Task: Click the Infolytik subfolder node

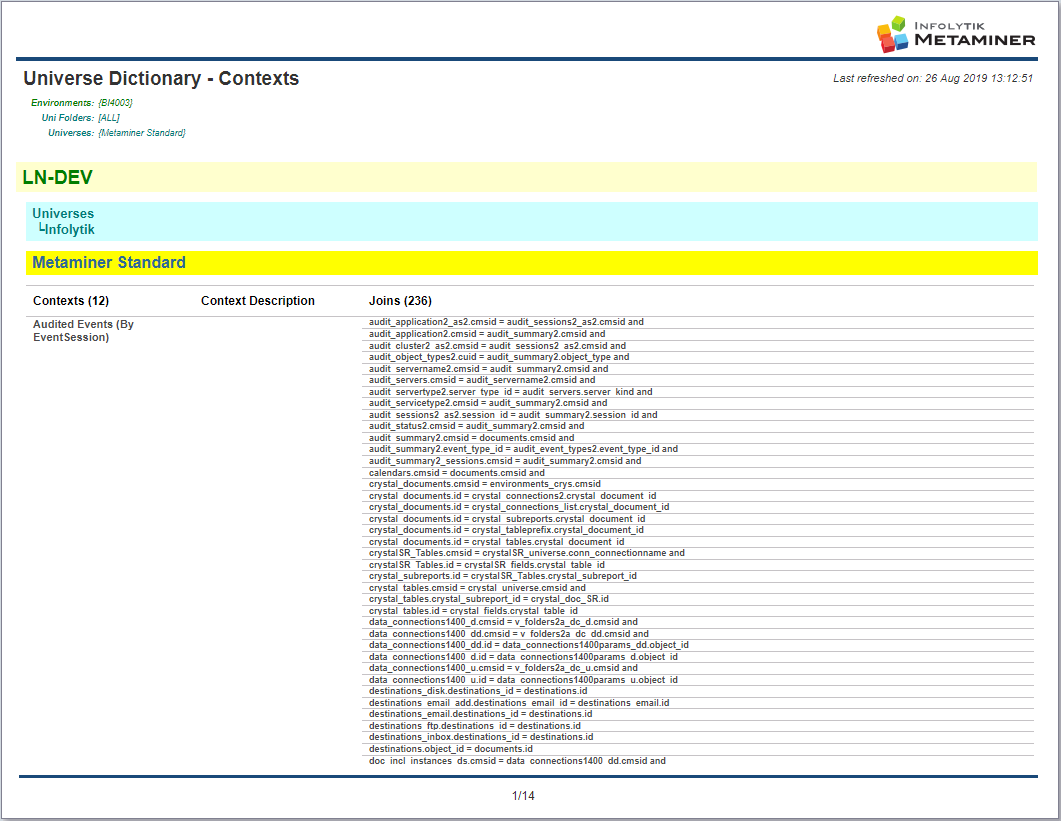Action: pyautogui.click(x=66, y=229)
